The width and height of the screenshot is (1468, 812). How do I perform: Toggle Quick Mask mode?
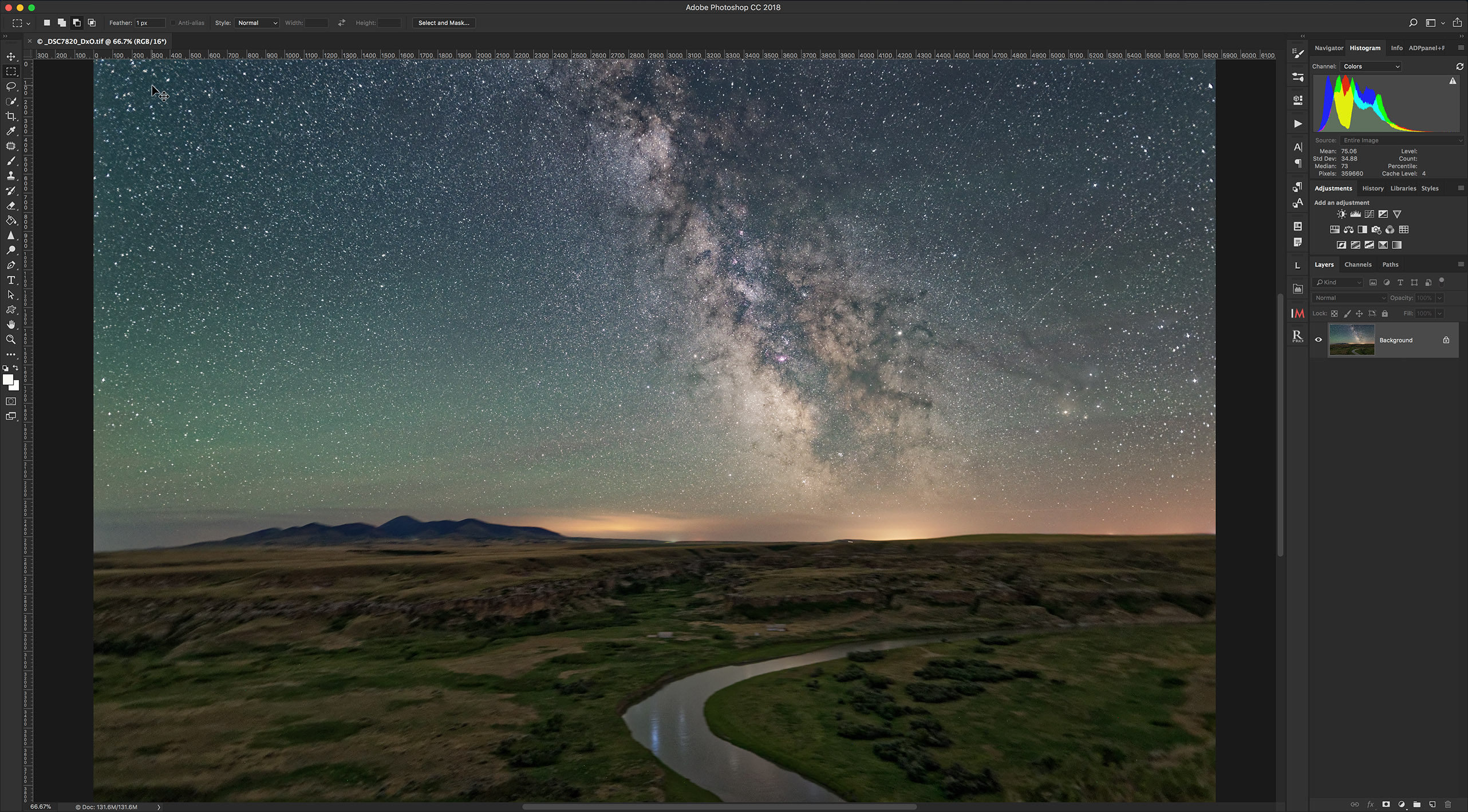(11, 401)
